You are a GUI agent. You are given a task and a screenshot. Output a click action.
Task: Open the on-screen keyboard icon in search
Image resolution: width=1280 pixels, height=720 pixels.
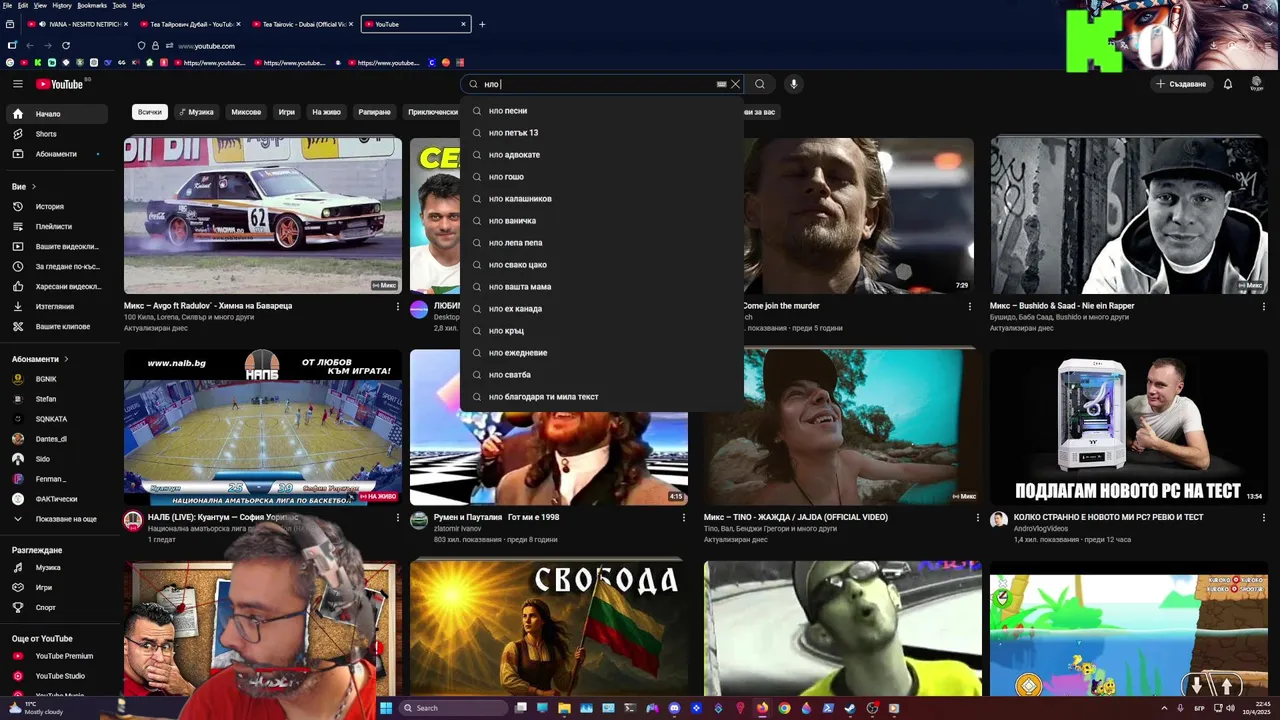tap(721, 84)
